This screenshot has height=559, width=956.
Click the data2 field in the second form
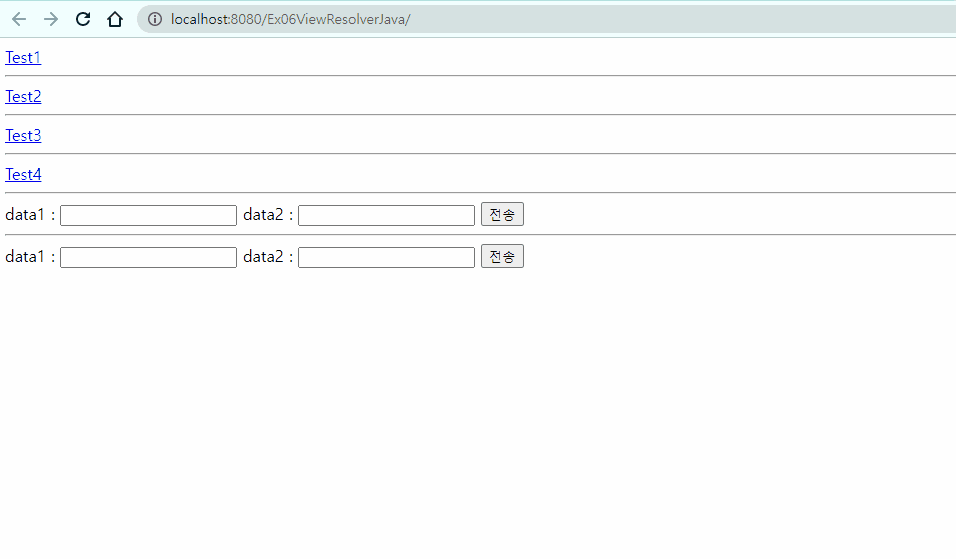pyautogui.click(x=386, y=257)
